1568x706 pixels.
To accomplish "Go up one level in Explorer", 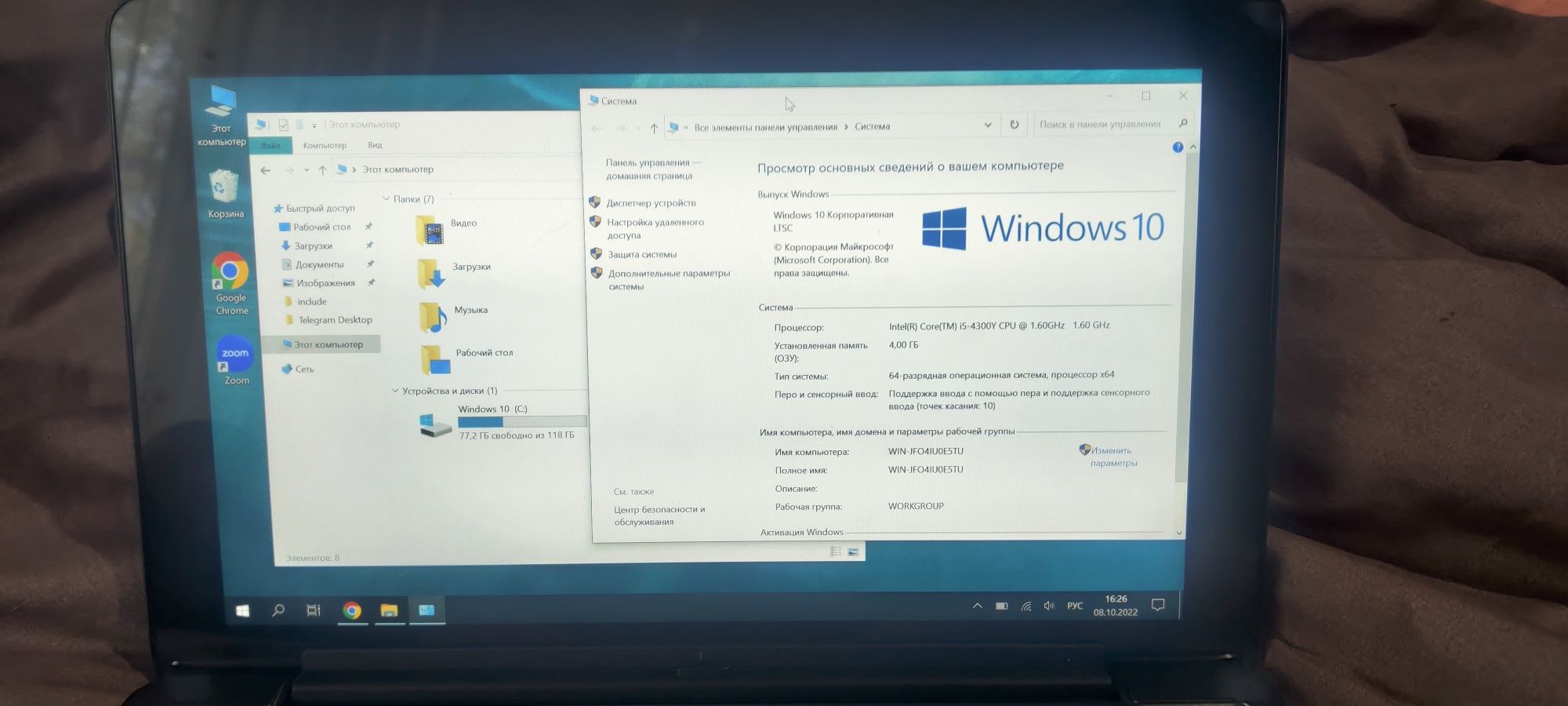I will point(322,170).
